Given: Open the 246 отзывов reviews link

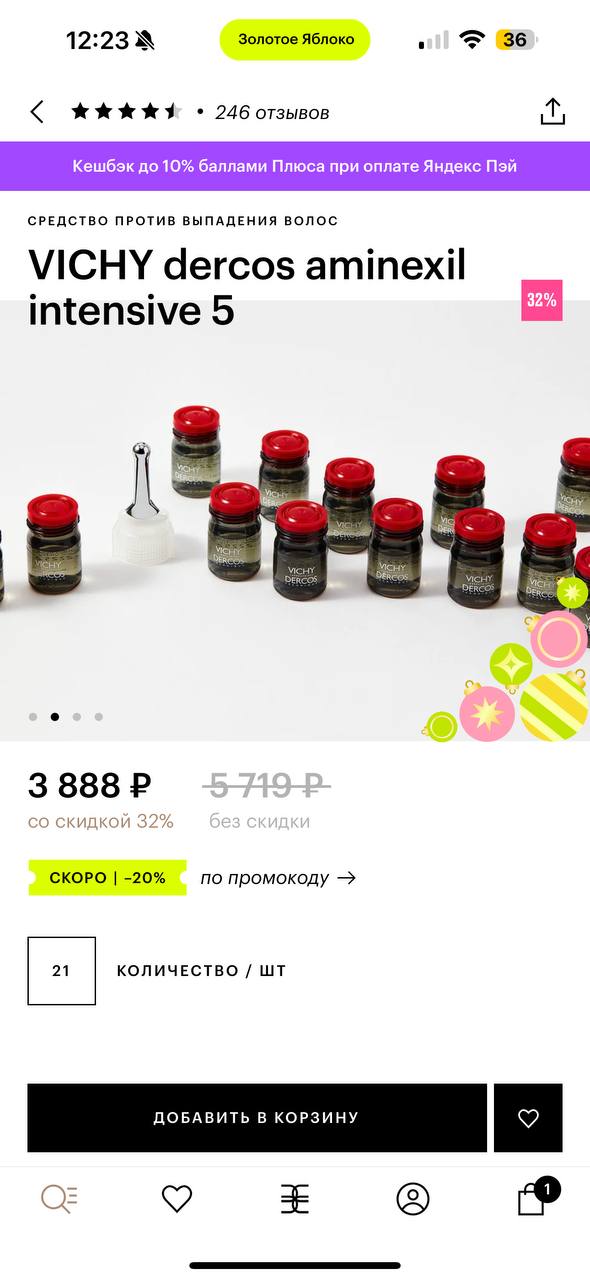Looking at the screenshot, I should tap(272, 112).
